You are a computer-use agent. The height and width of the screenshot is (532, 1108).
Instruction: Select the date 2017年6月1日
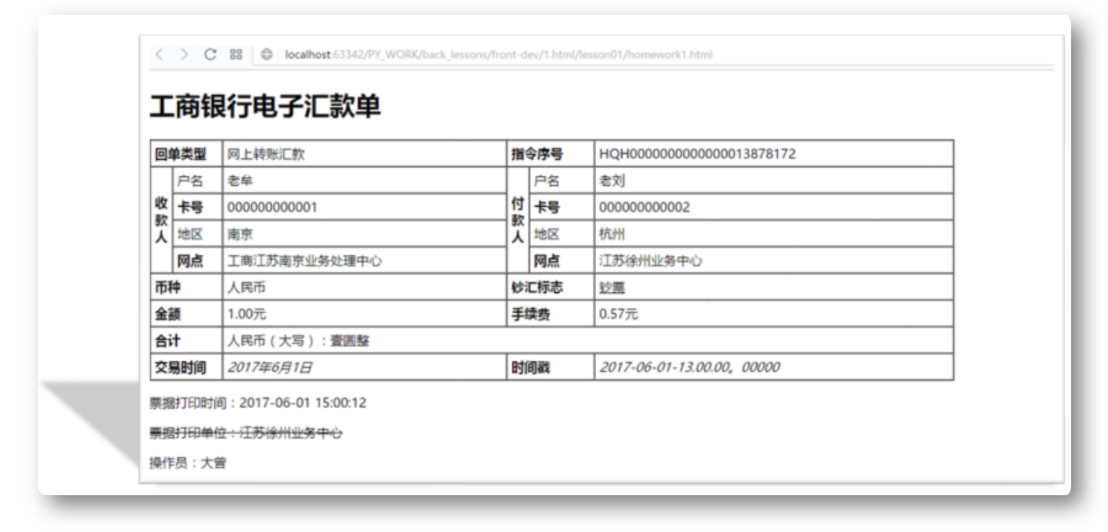point(270,367)
